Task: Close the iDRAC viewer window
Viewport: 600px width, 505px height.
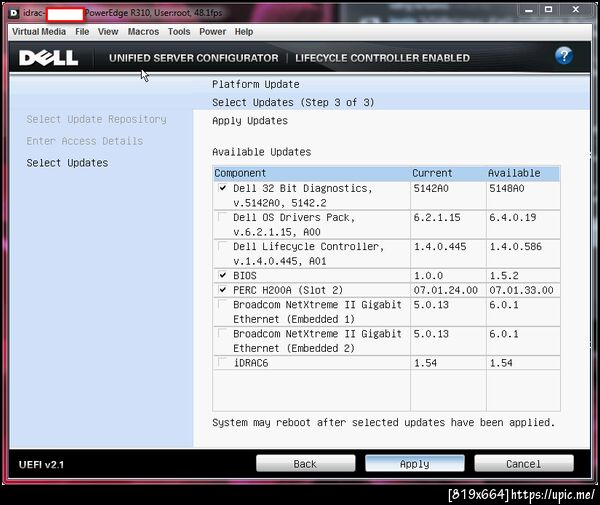Action: pyautogui.click(x=576, y=10)
